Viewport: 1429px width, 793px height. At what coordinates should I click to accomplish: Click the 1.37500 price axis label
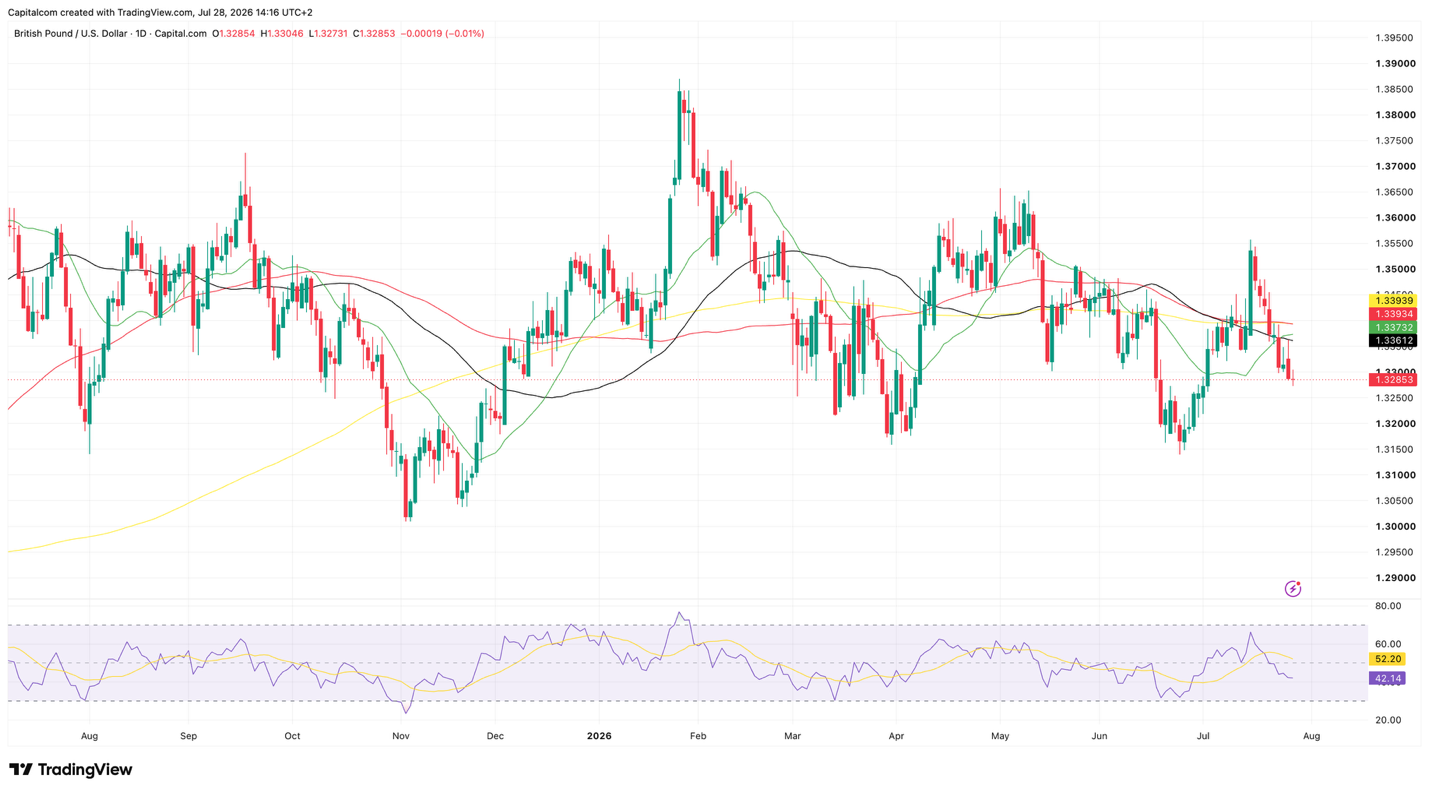pos(1394,141)
